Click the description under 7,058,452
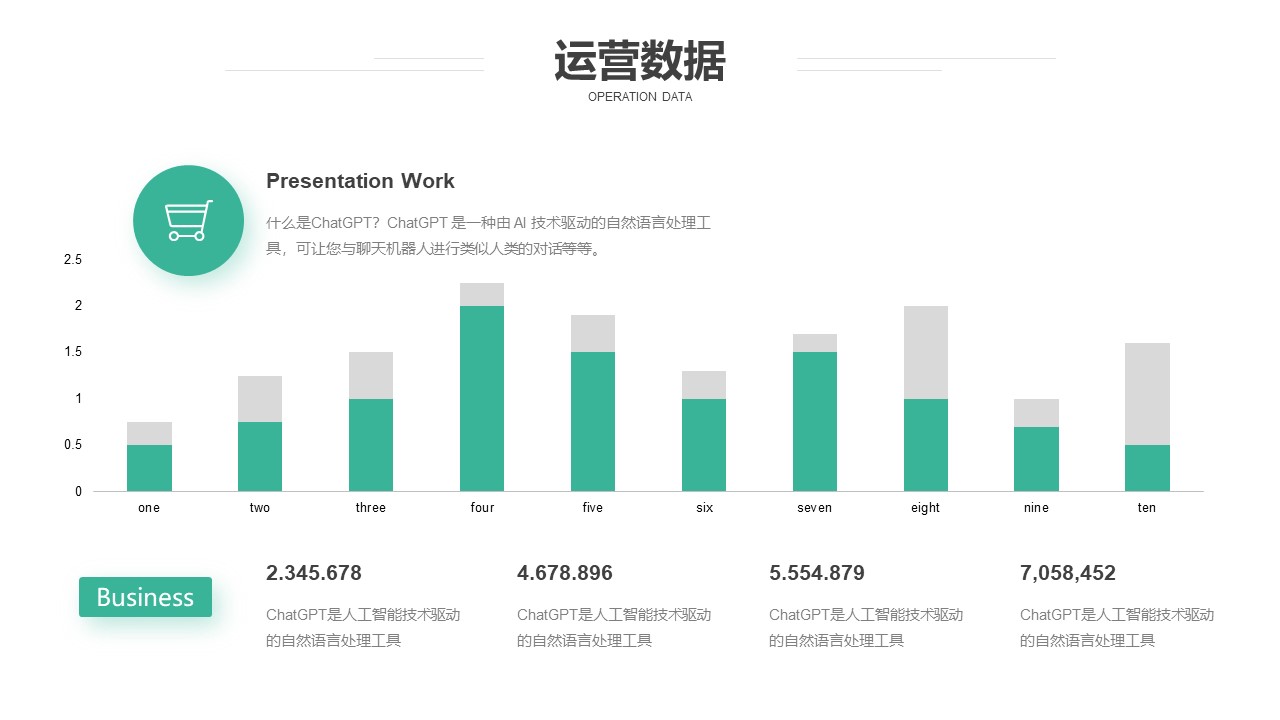 [x=1117, y=628]
